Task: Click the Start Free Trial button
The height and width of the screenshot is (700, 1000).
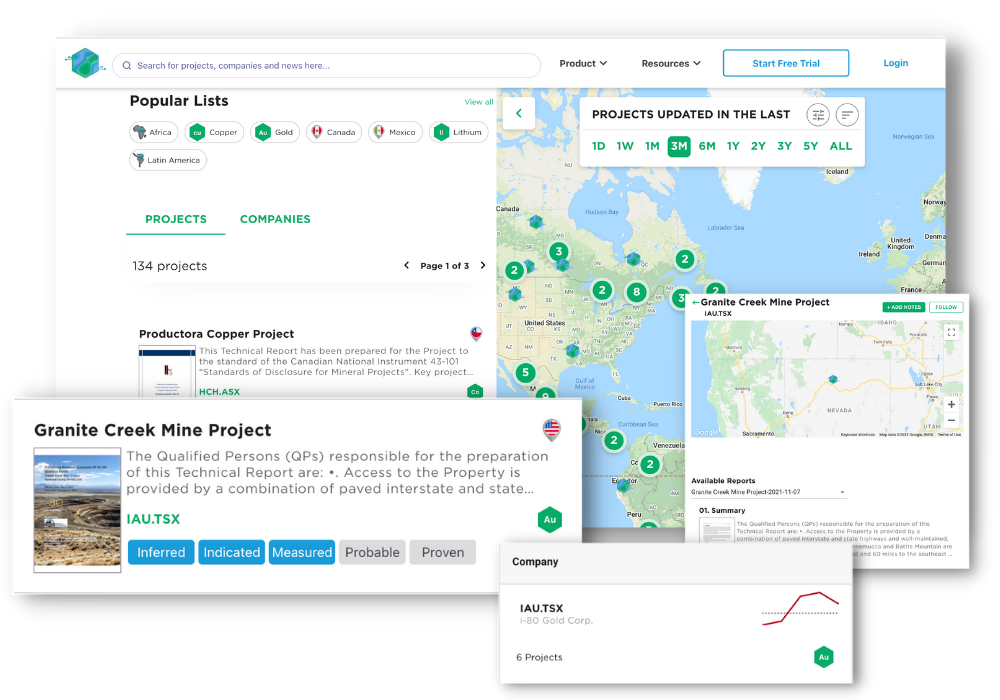Action: tap(785, 63)
